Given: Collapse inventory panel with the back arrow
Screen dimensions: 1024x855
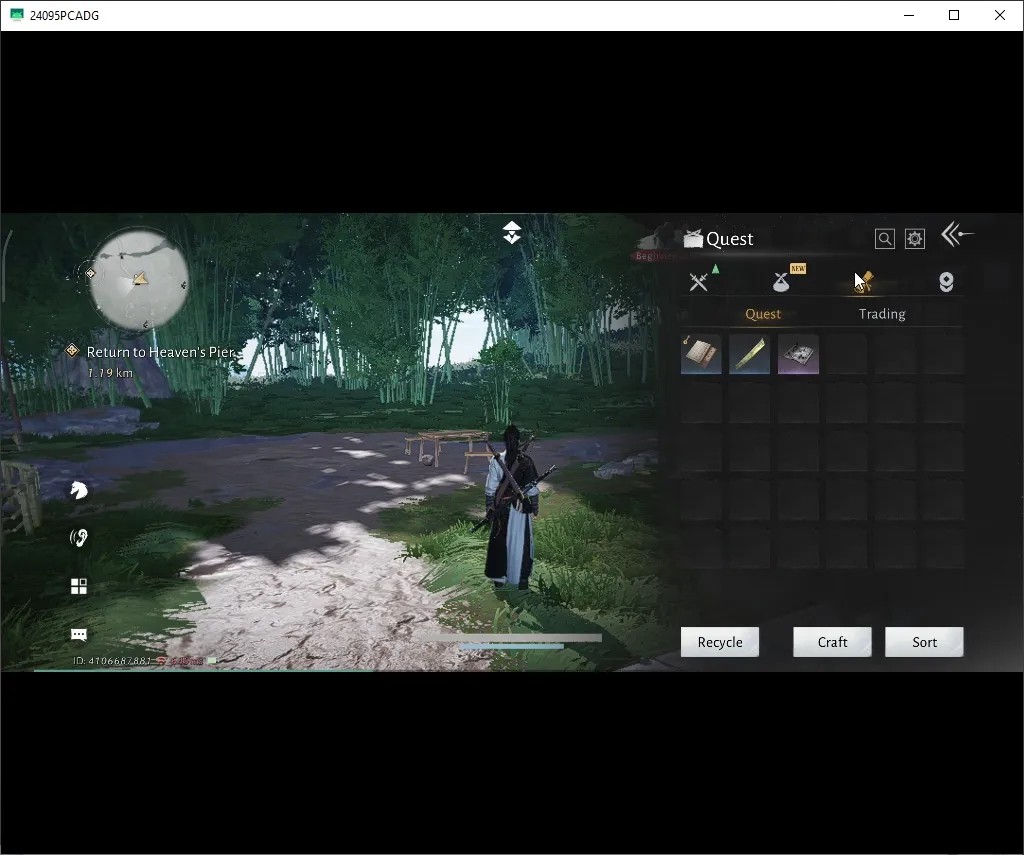Looking at the screenshot, I should pyautogui.click(x=957, y=234).
